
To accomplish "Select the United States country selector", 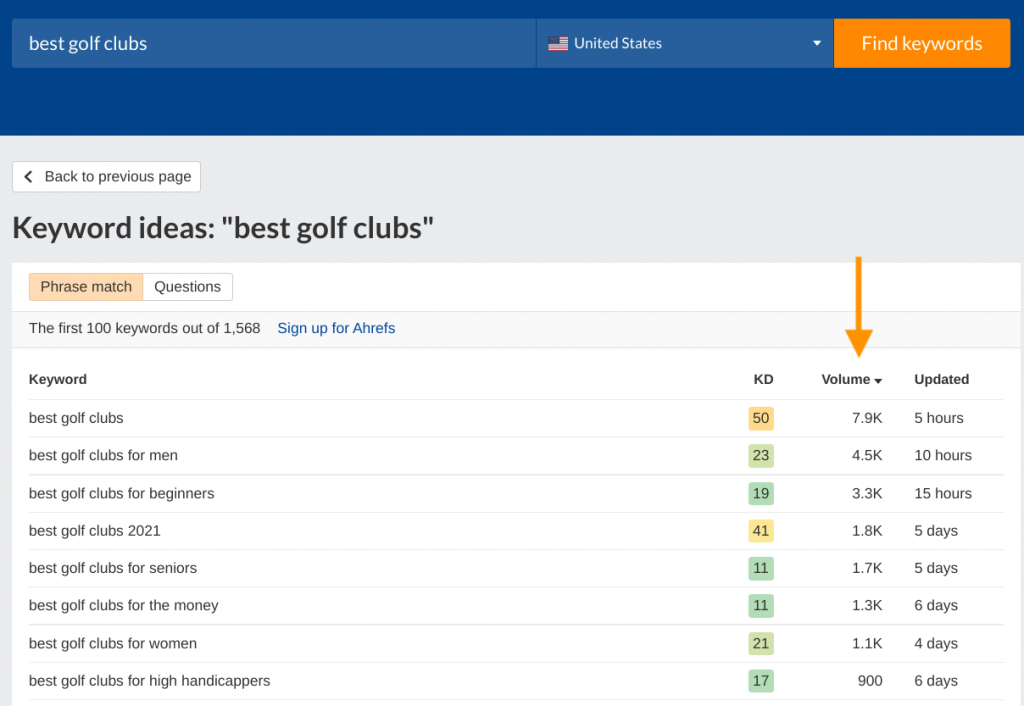I will pyautogui.click(x=684, y=43).
